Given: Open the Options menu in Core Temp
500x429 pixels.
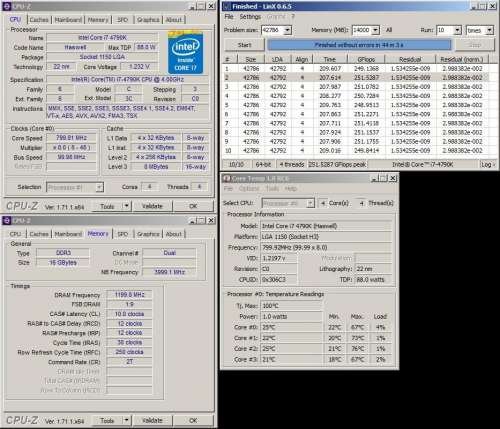Looking at the screenshot, I should coord(249,188).
